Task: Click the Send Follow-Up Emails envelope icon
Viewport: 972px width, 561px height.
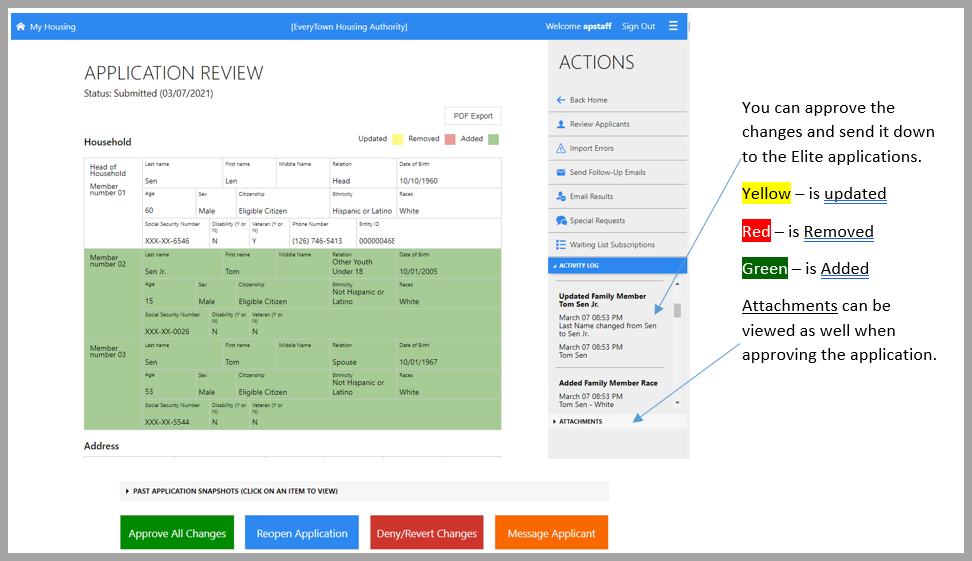Action: (x=561, y=172)
